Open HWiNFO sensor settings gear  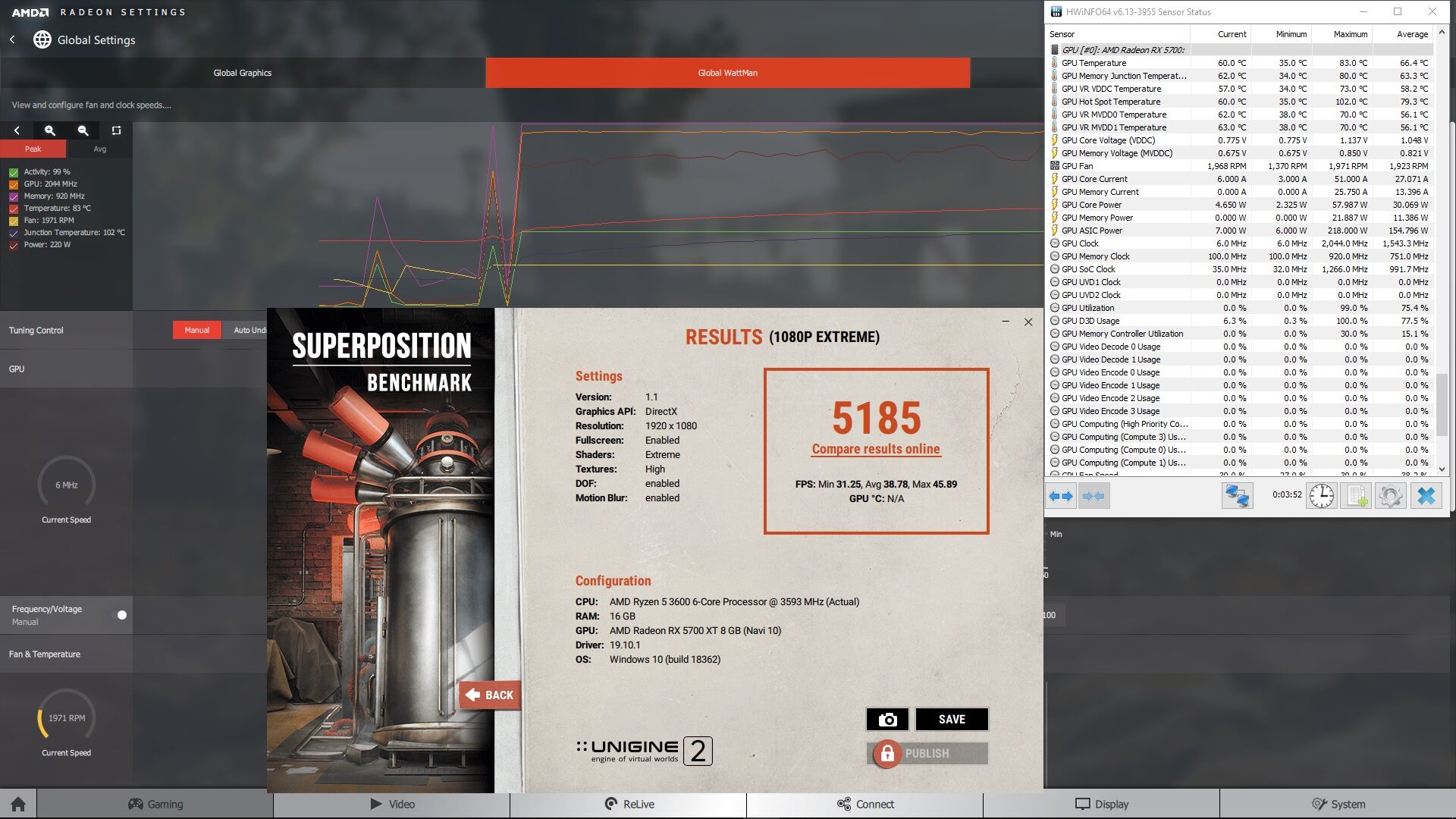[1391, 496]
